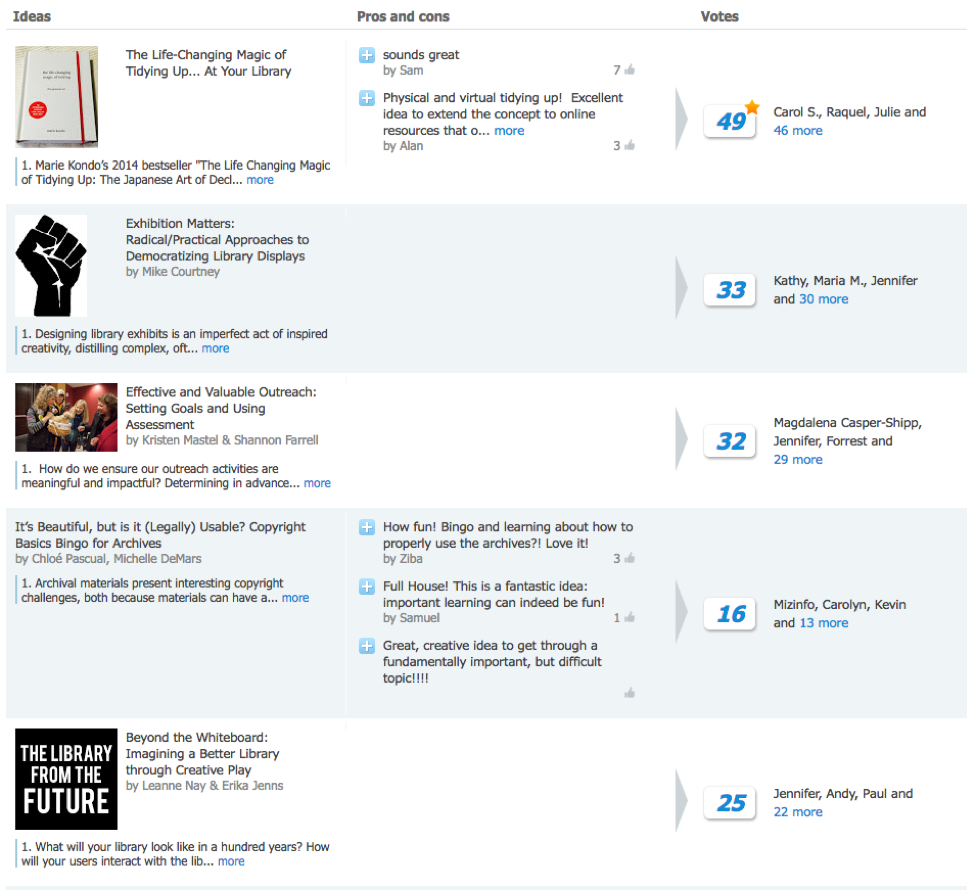
Task: Click the 16 votes button for Copyright Bingo
Action: click(730, 614)
